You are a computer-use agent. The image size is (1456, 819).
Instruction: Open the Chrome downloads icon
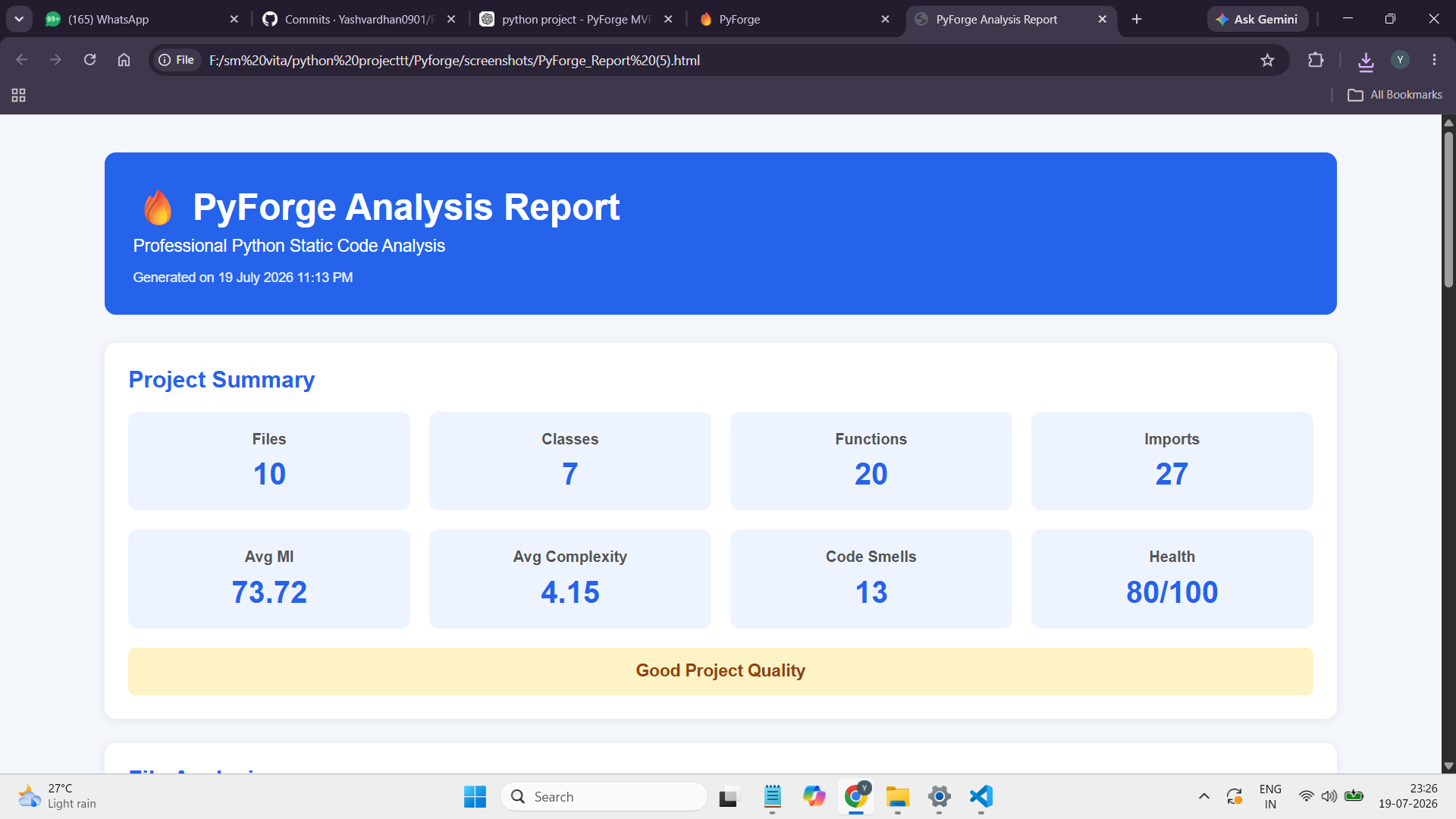[x=1366, y=61]
